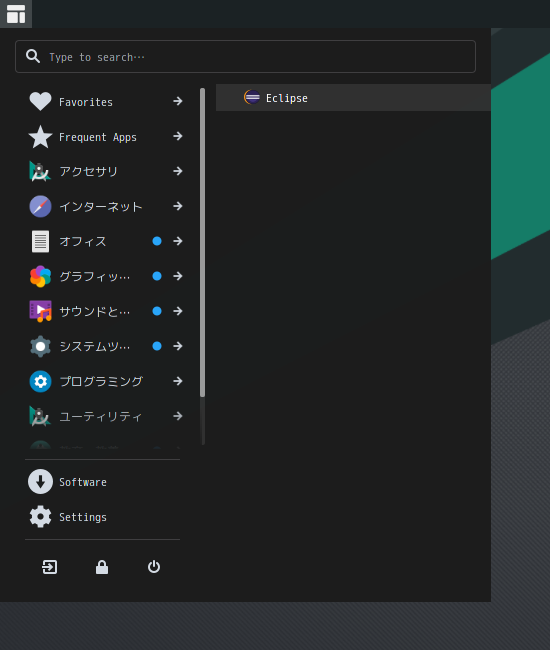Screen dimensions: 550x650
Task: Click the search magnifier icon
Action: (x=33, y=56)
